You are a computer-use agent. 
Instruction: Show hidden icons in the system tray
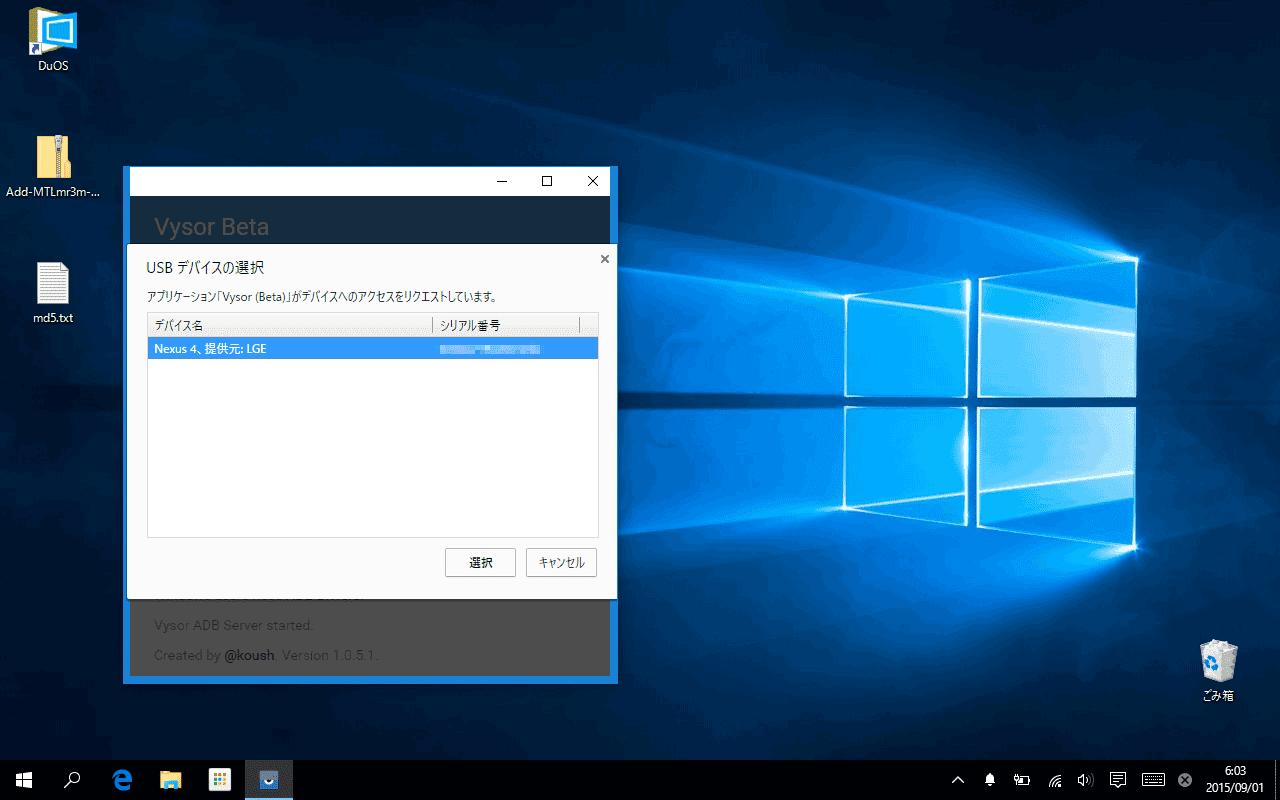pyautogui.click(x=957, y=780)
